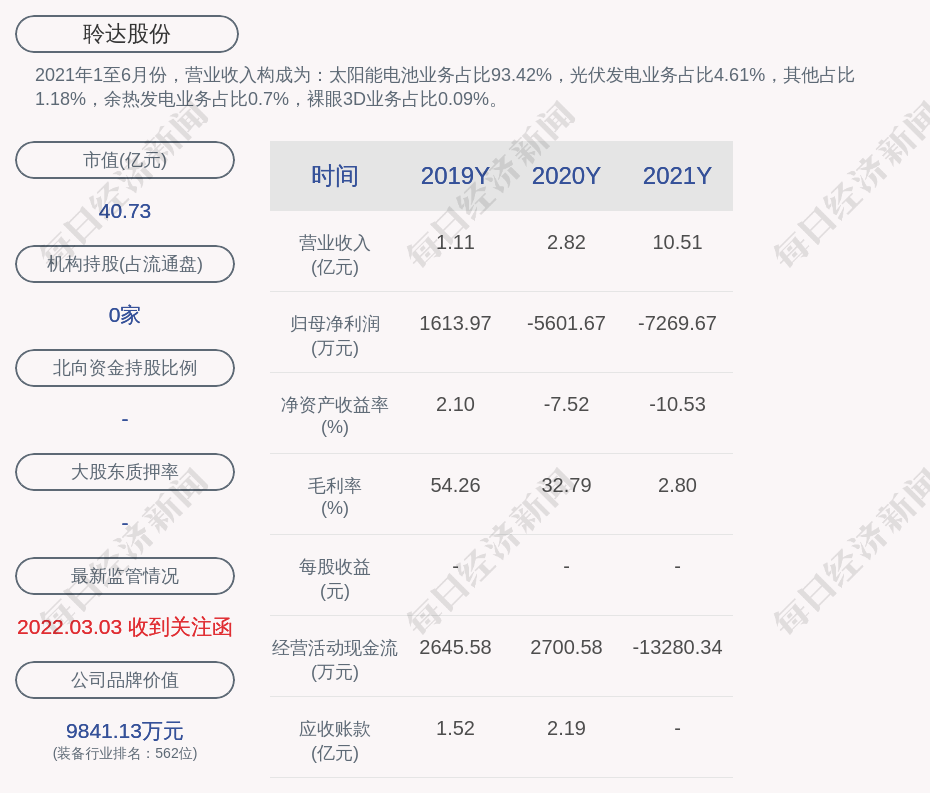Screen dimensions: 930x793
Task: Click market value 40.73
Action: (x=125, y=211)
